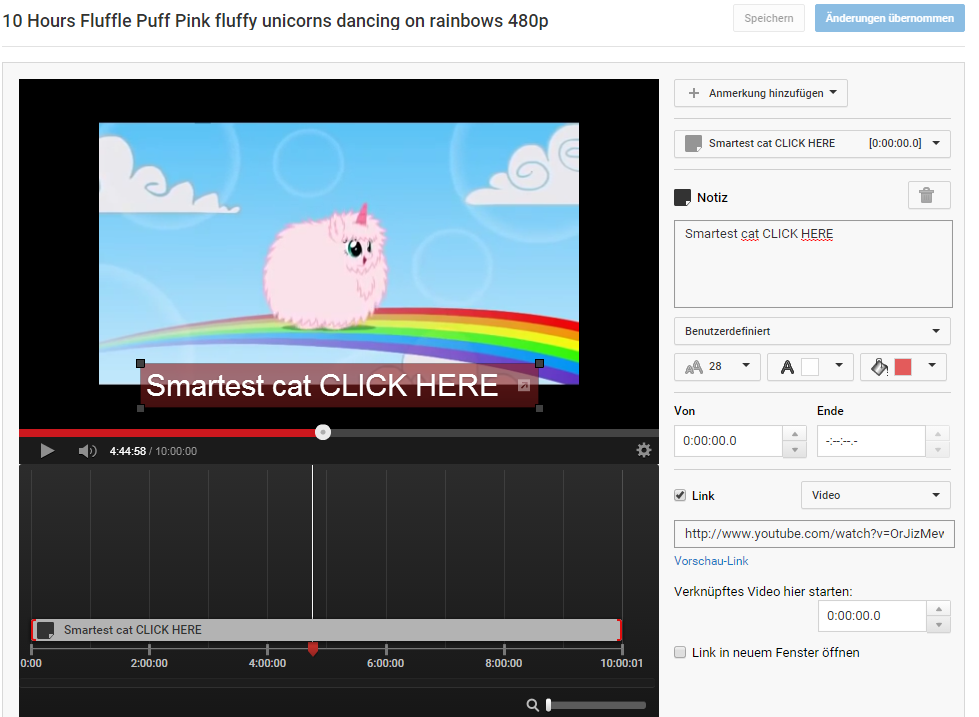Click the 4:44:58 current time display
The width and height of the screenshot is (979, 717).
[127, 451]
